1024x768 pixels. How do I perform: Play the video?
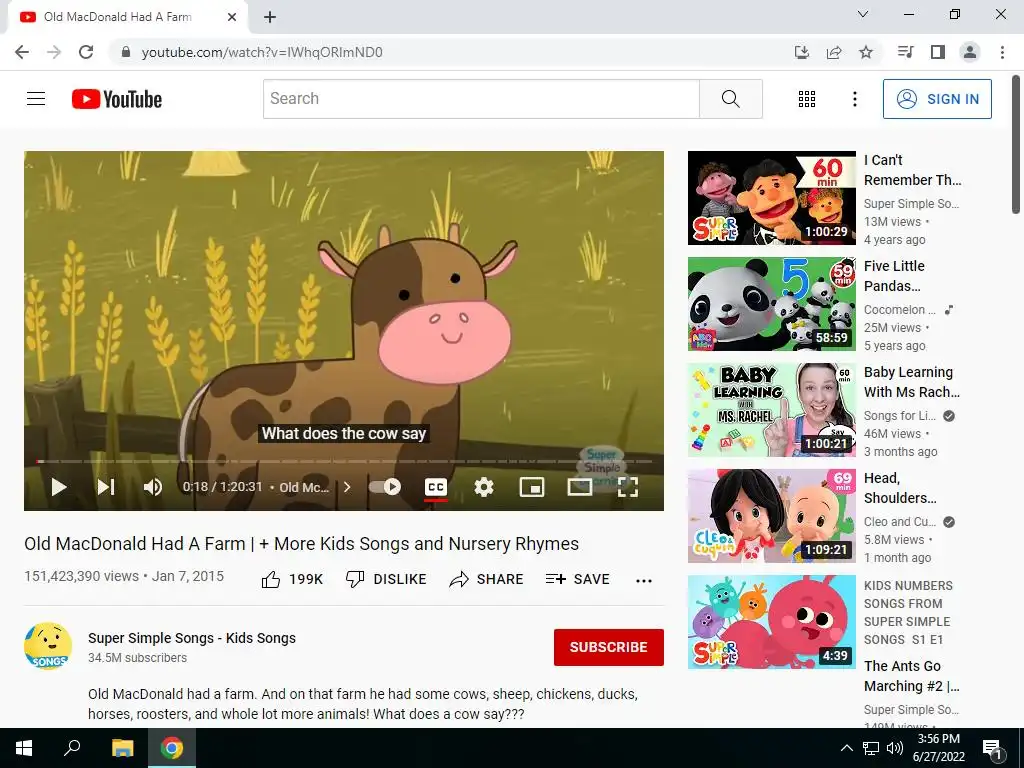coord(59,487)
